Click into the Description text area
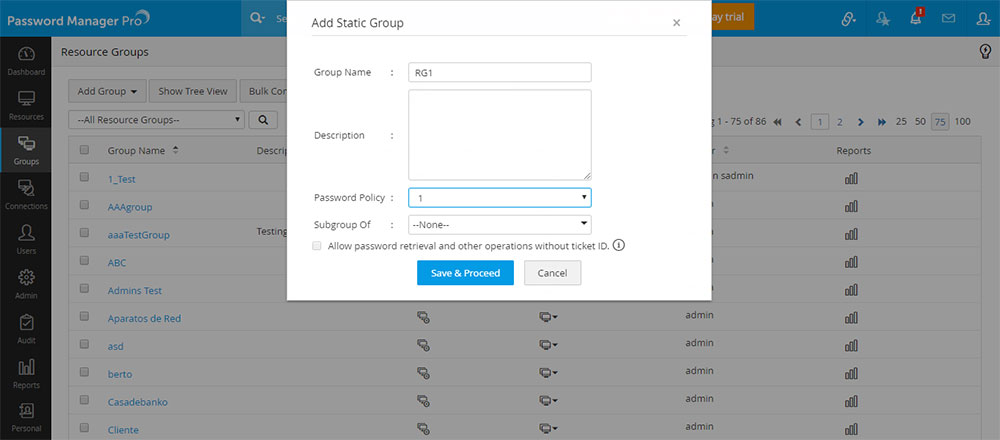The image size is (1000, 440). (x=500, y=135)
